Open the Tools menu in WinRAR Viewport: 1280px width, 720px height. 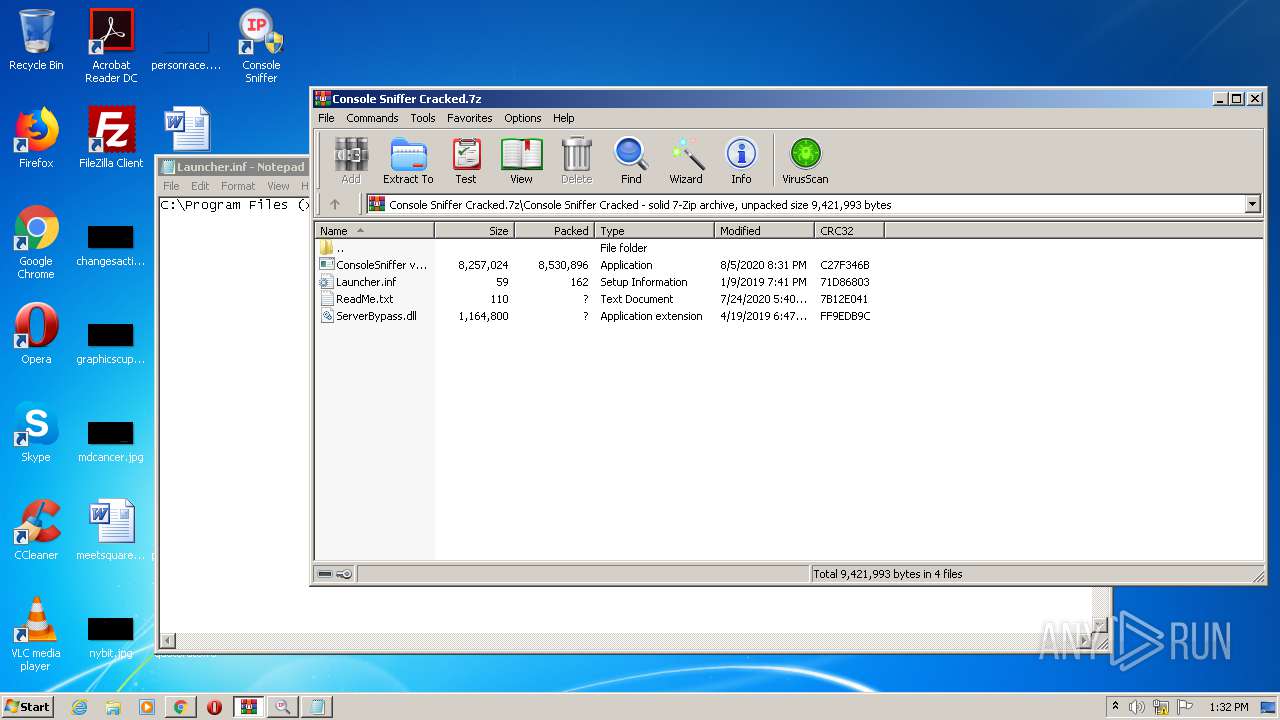[423, 118]
